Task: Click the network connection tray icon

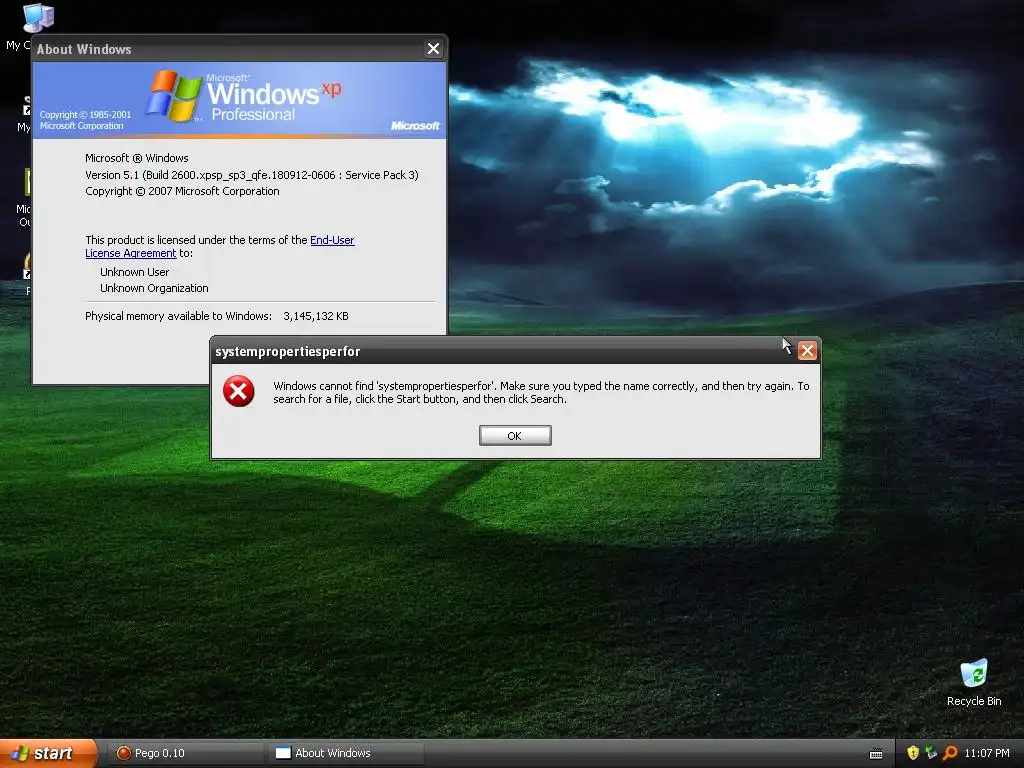Action: pos(931,753)
